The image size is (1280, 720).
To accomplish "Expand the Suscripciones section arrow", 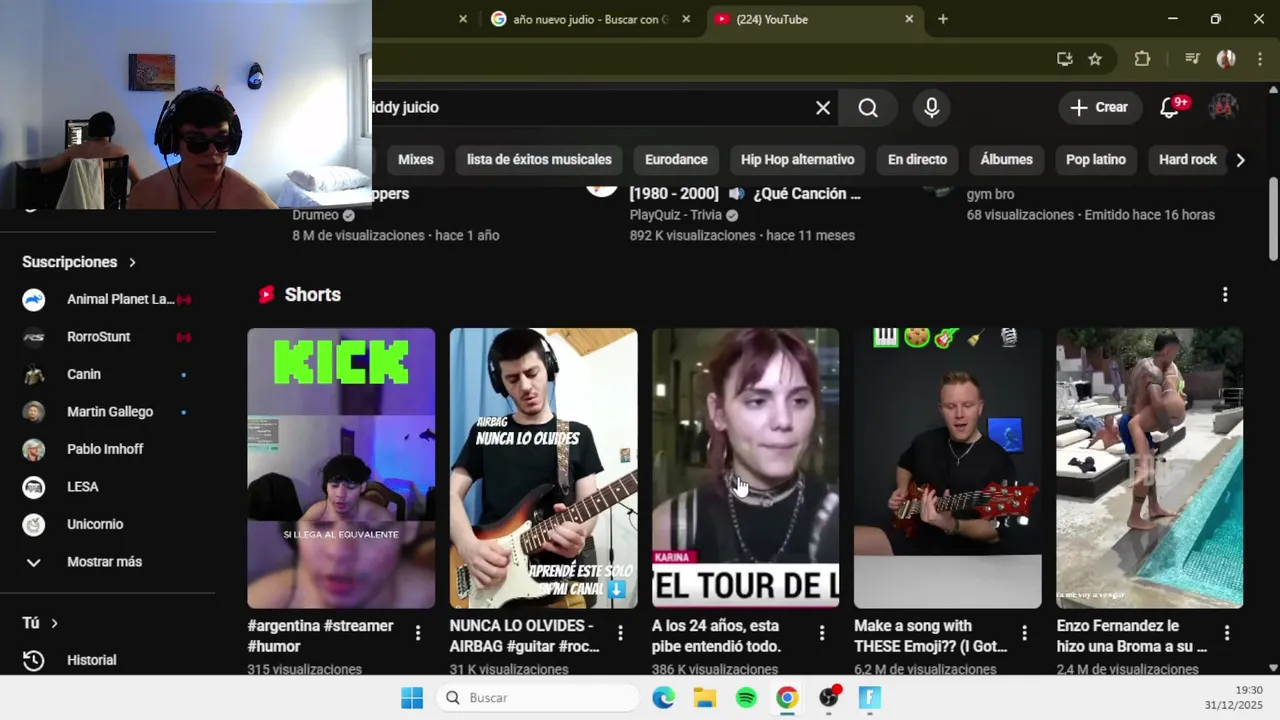I will [x=132, y=262].
